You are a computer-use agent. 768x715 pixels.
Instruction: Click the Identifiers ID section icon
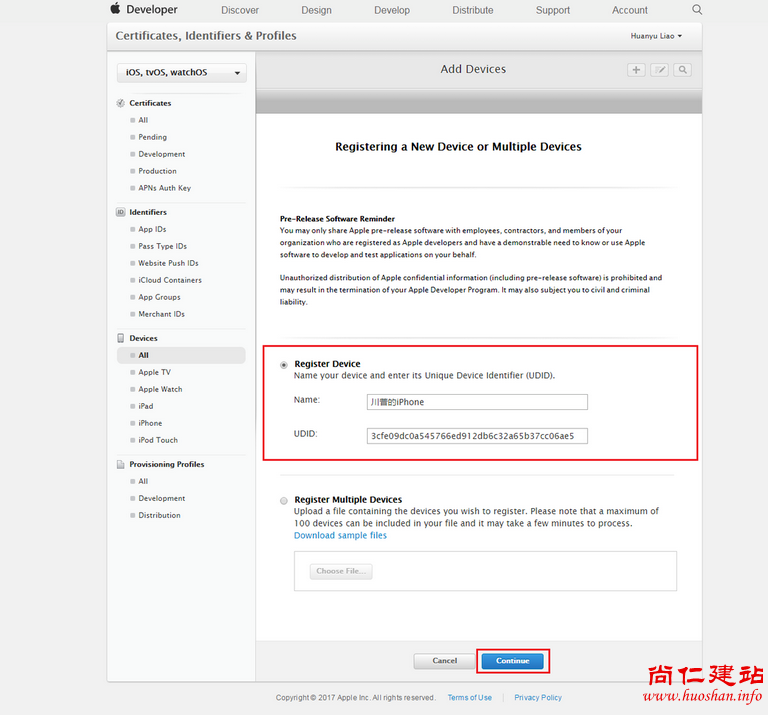point(121,212)
